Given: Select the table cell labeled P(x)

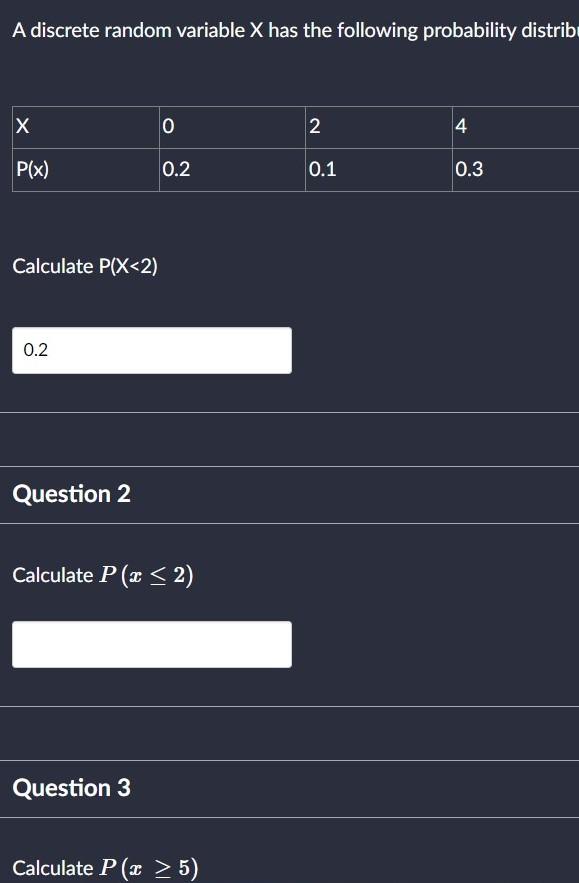Looking at the screenshot, I should 85,169.
